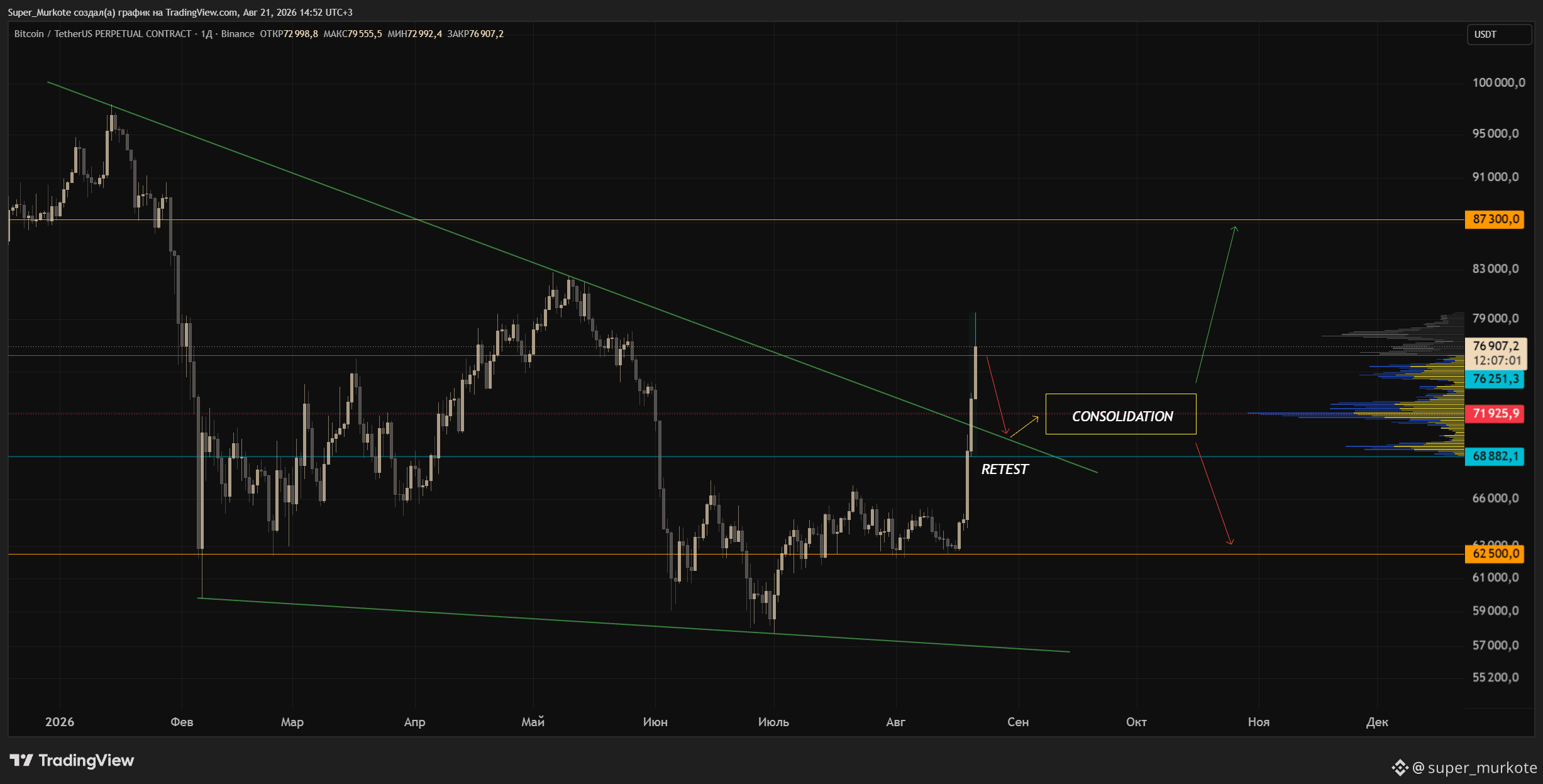Click the ЗАКР closing value in header

[475, 34]
